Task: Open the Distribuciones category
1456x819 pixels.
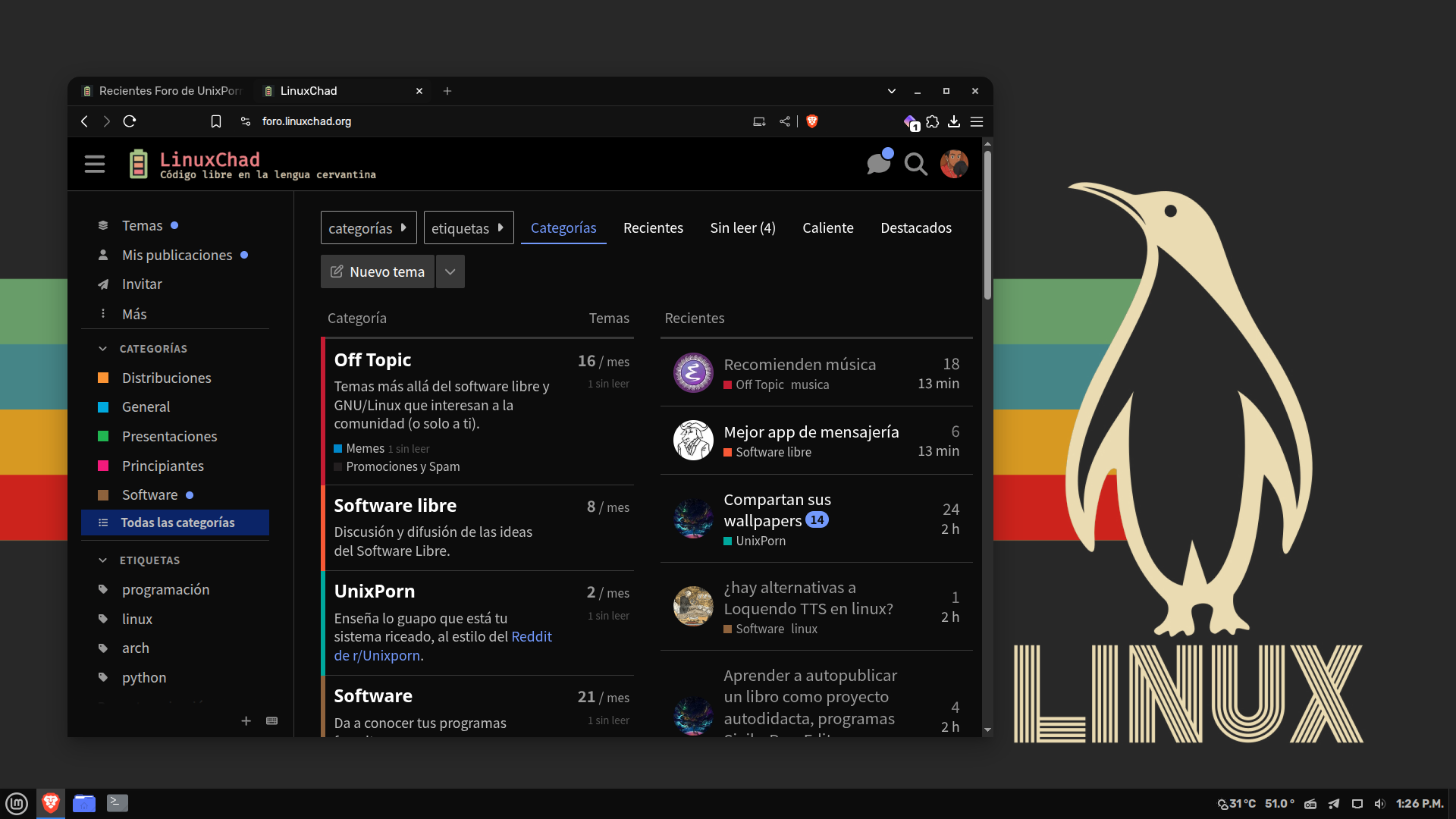Action: point(166,378)
